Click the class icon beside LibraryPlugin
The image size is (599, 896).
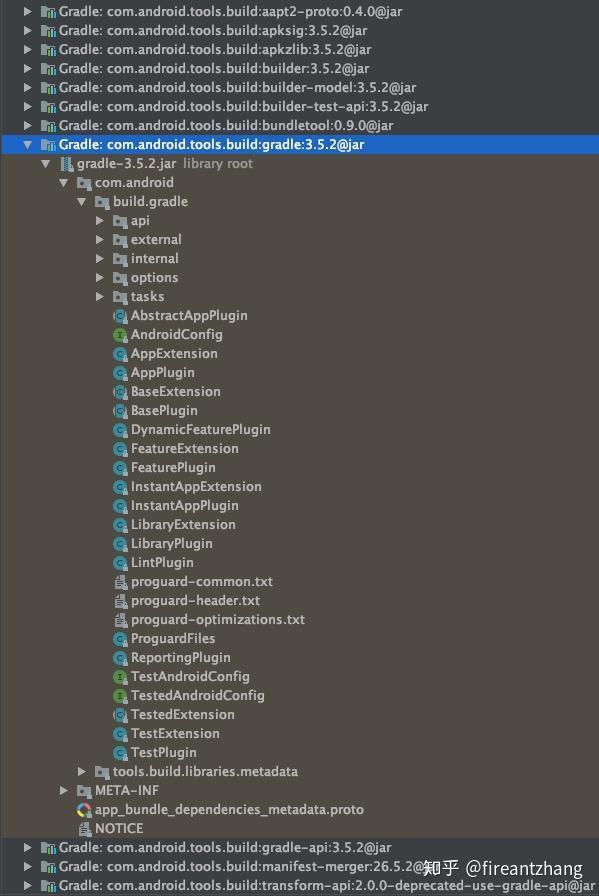[120, 544]
